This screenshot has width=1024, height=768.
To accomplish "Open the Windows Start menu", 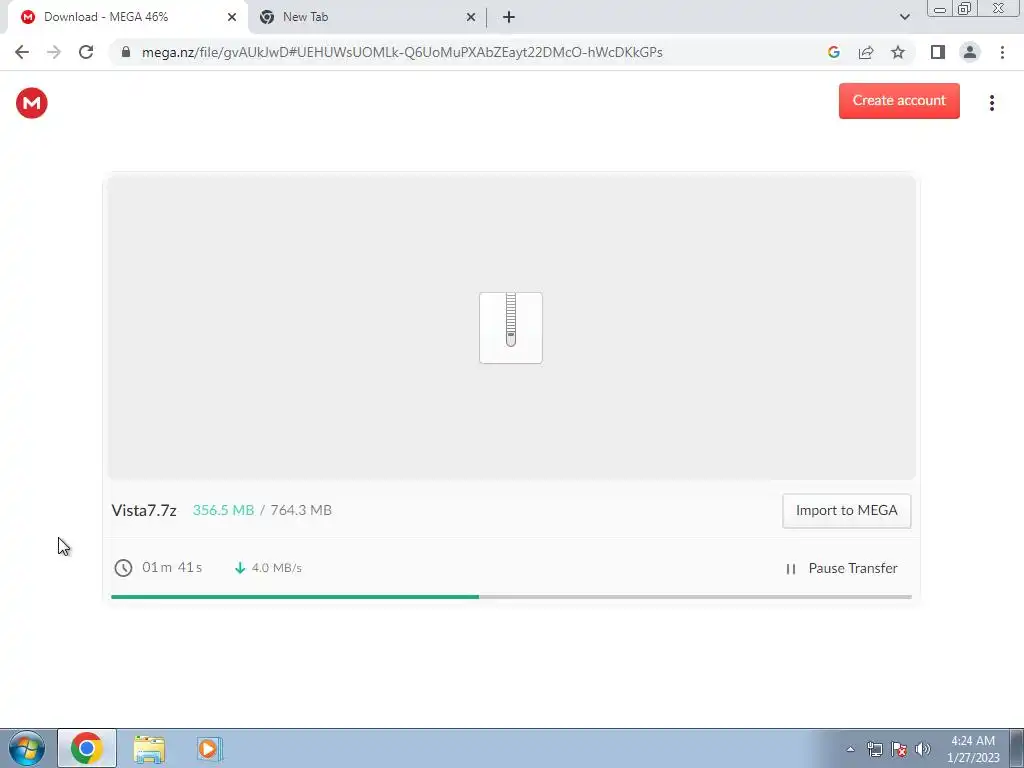I will coord(27,748).
